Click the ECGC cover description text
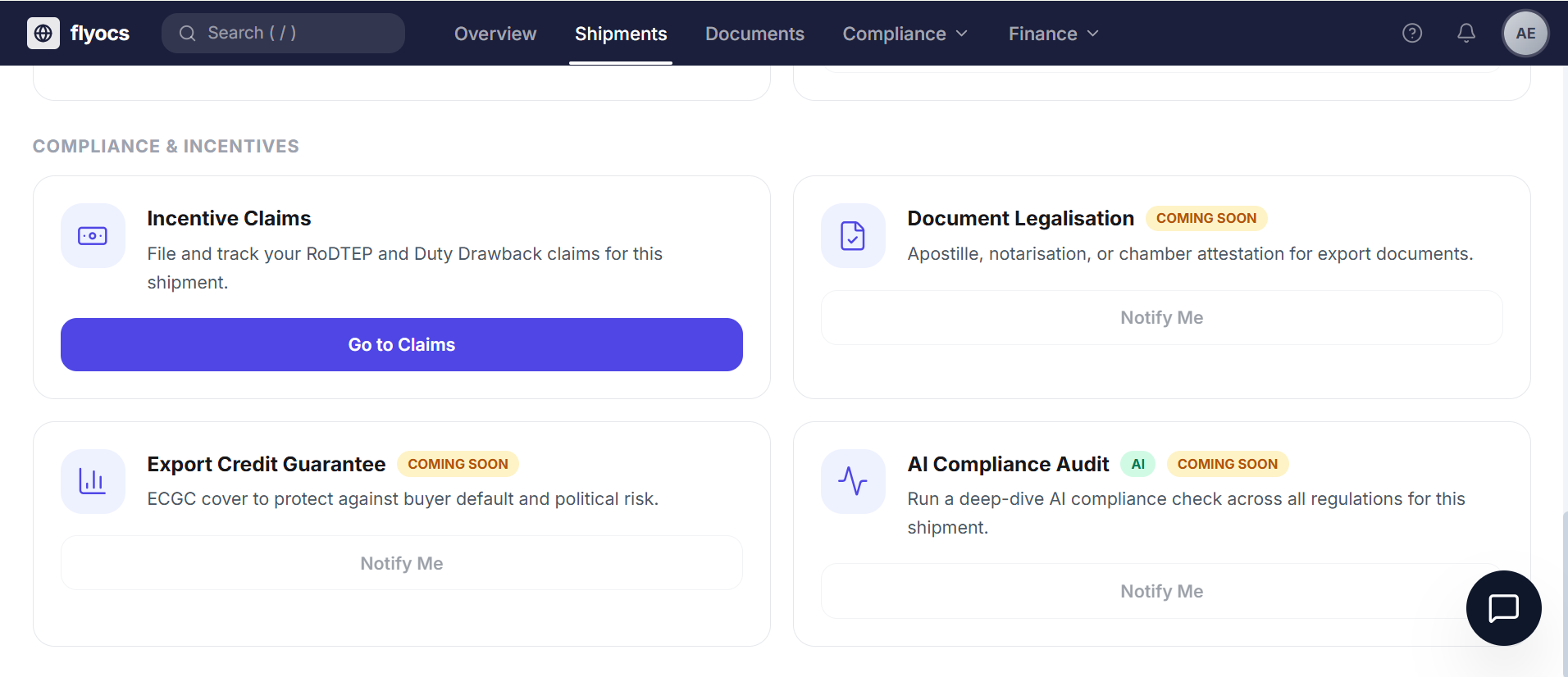The height and width of the screenshot is (677, 1568). [x=403, y=499]
